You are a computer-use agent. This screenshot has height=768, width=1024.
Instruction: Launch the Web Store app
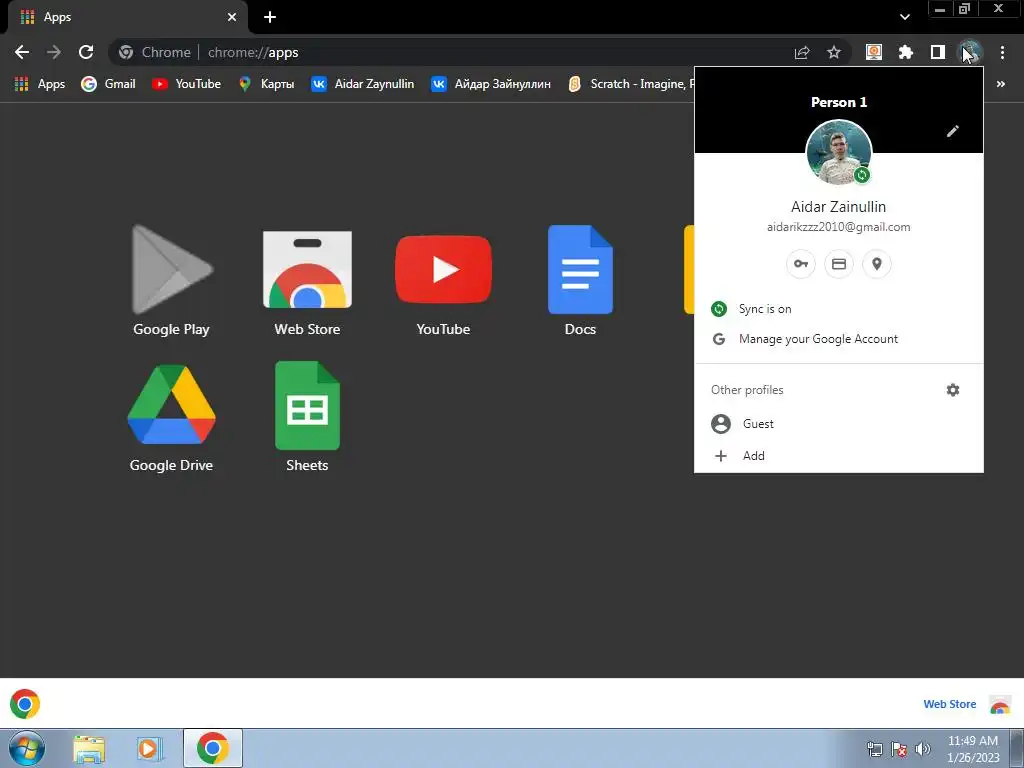pyautogui.click(x=307, y=281)
